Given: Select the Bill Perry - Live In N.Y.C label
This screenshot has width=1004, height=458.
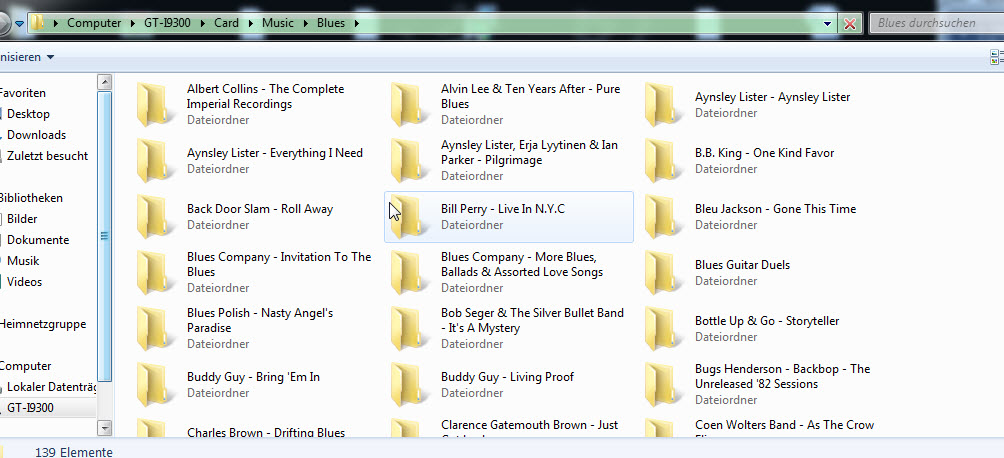Looking at the screenshot, I should point(503,209).
